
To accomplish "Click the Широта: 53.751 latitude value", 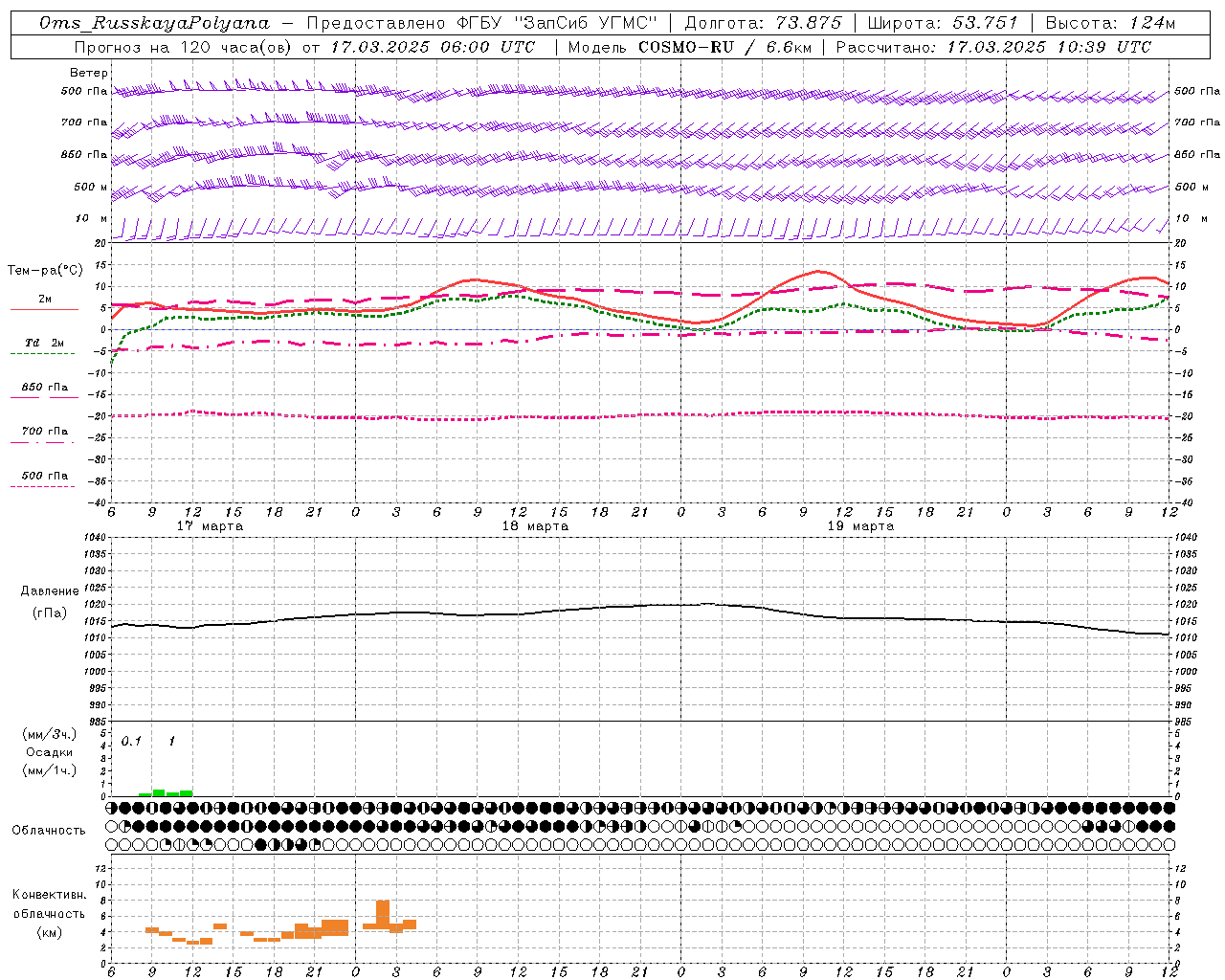I will (943, 23).
